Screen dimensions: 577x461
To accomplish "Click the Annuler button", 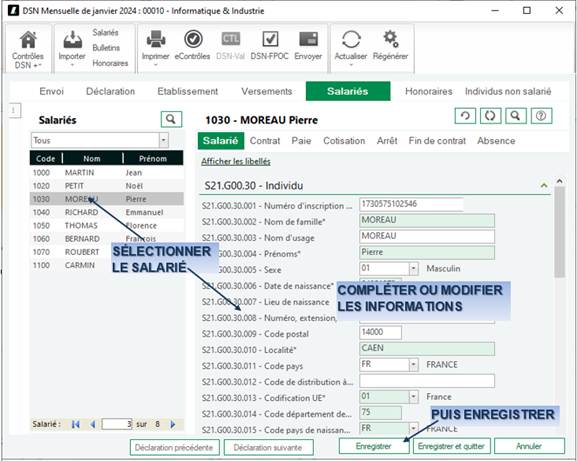I will pos(529,446).
